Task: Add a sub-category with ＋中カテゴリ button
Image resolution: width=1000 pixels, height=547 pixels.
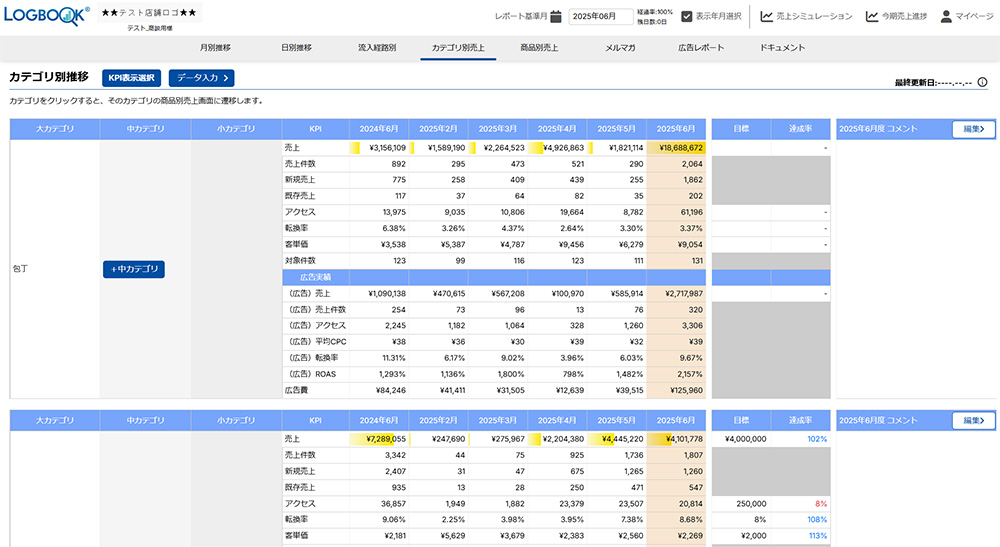Action: (x=133, y=269)
